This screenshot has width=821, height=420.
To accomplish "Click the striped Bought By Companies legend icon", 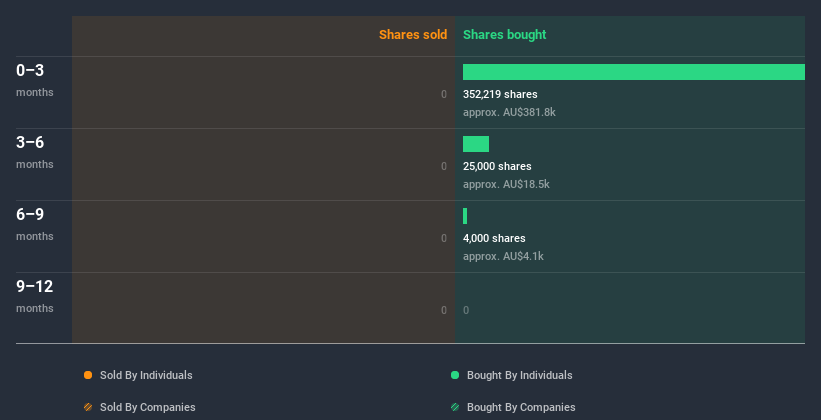I will coord(455,407).
